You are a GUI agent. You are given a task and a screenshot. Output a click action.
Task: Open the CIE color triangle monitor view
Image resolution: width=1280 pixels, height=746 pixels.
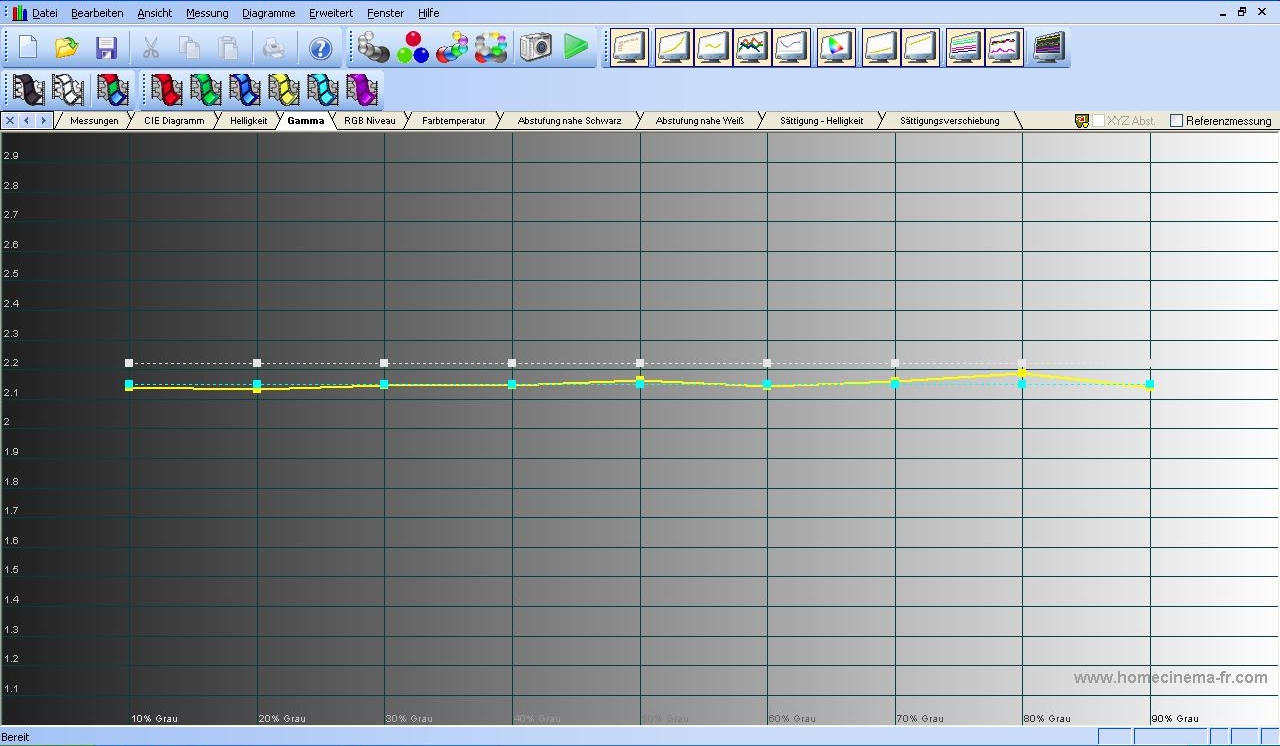click(x=836, y=47)
